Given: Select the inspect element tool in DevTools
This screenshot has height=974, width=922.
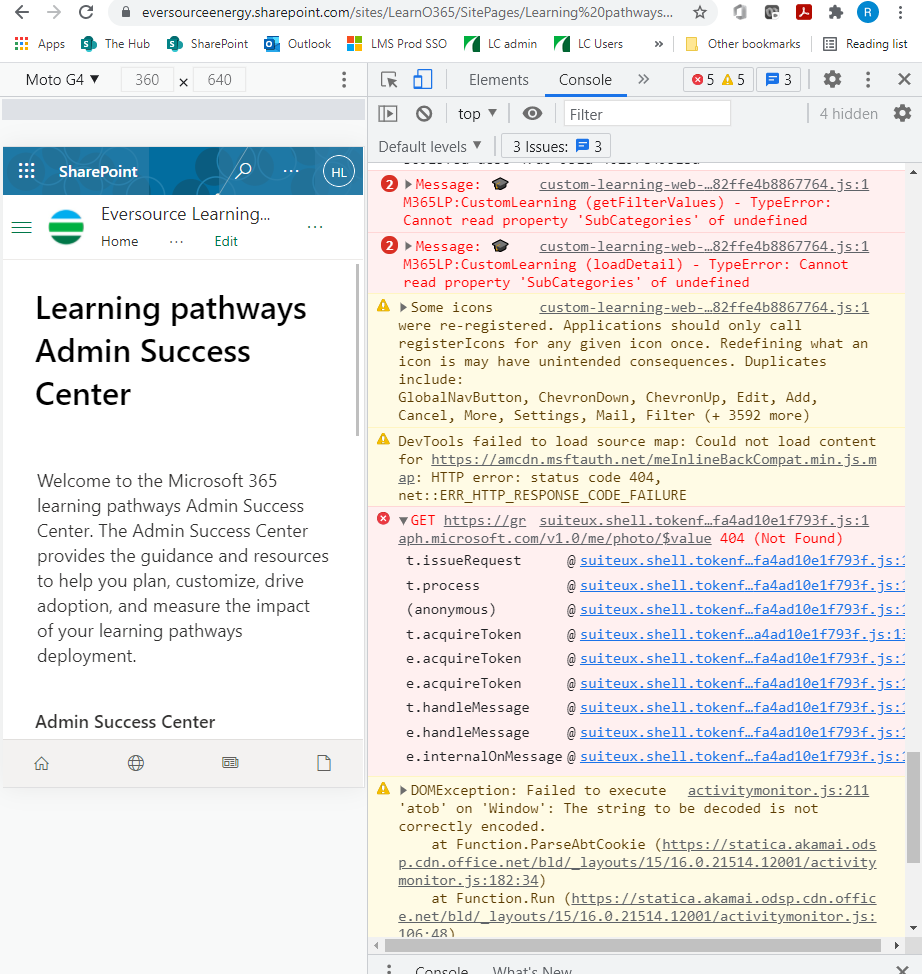Looking at the screenshot, I should pos(390,79).
